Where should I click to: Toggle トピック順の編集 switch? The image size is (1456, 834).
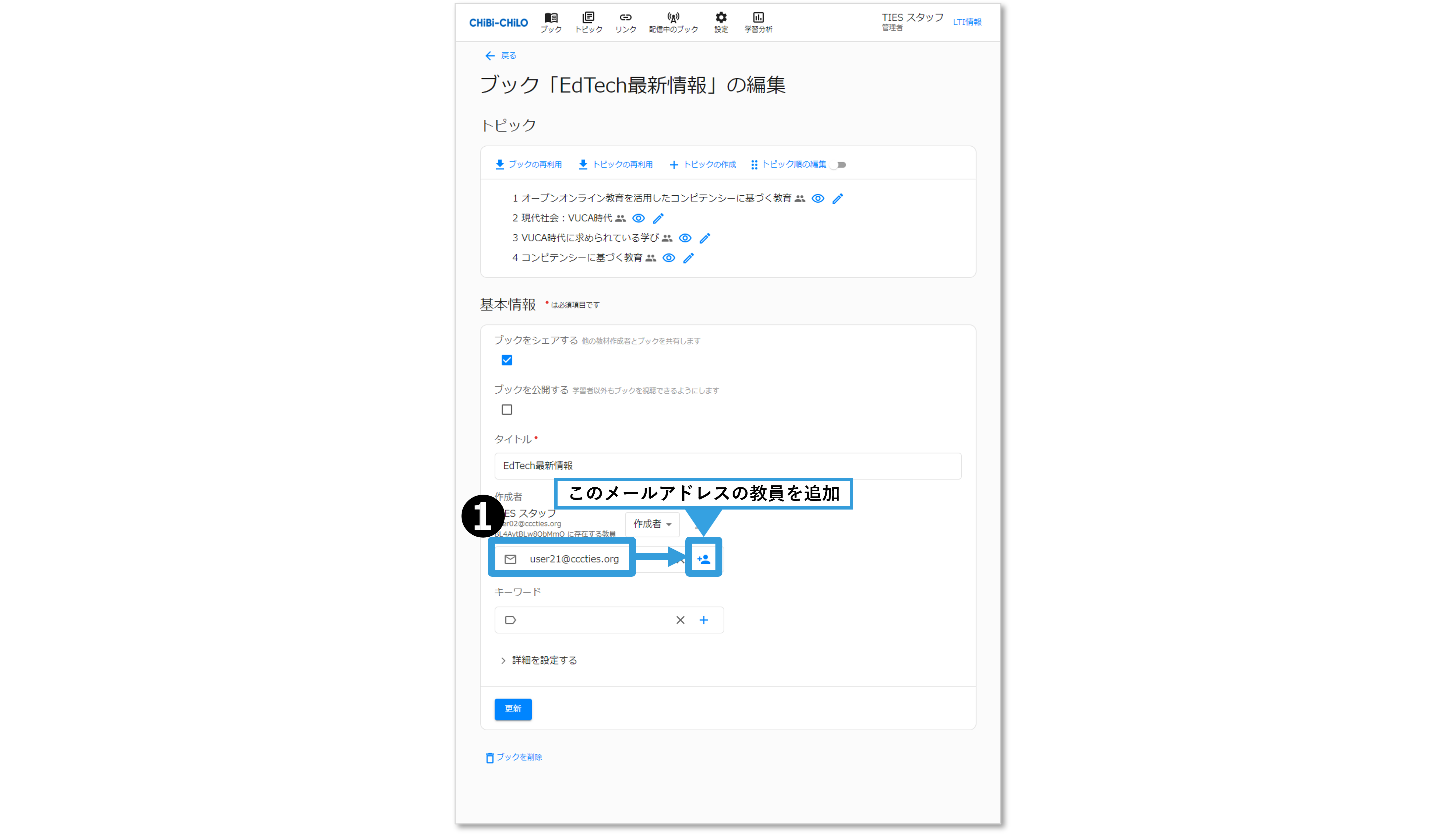click(839, 165)
